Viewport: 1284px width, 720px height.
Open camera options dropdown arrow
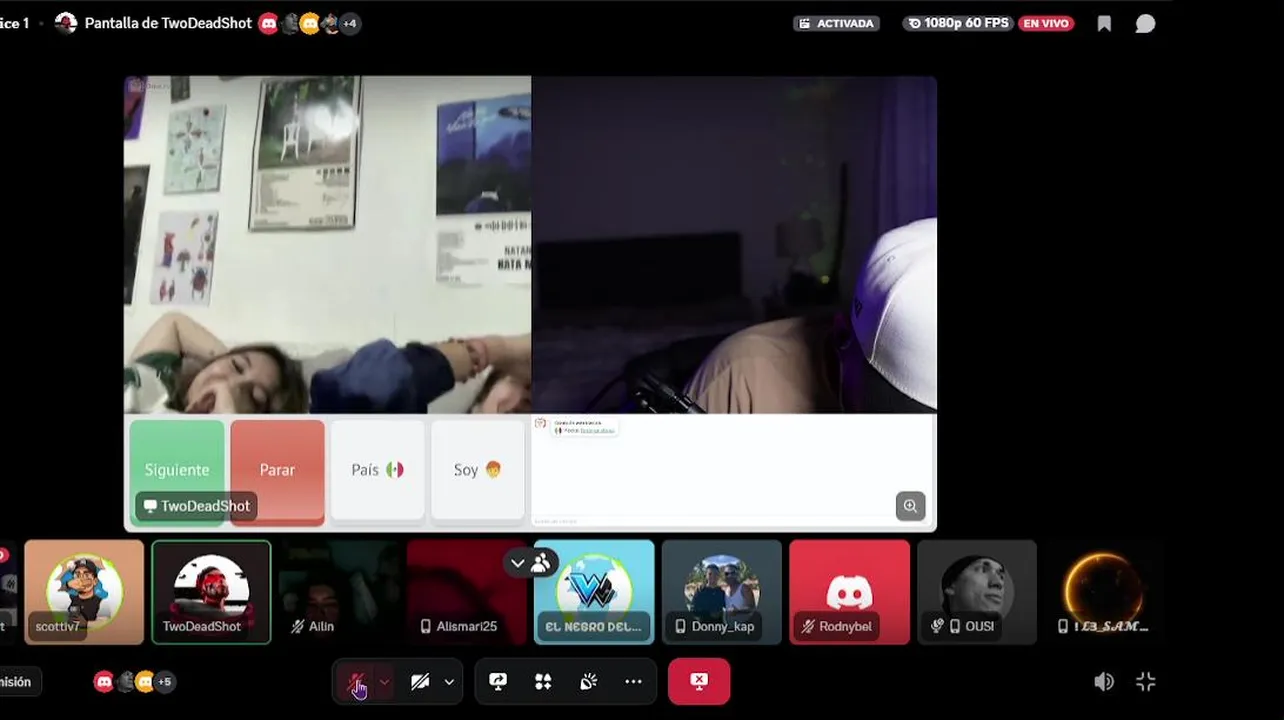[449, 682]
